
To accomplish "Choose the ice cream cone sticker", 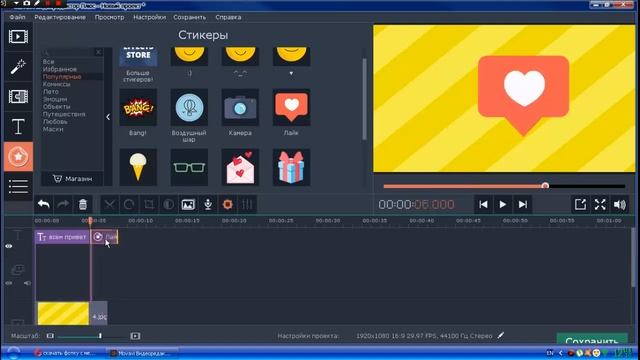I will click(138, 167).
